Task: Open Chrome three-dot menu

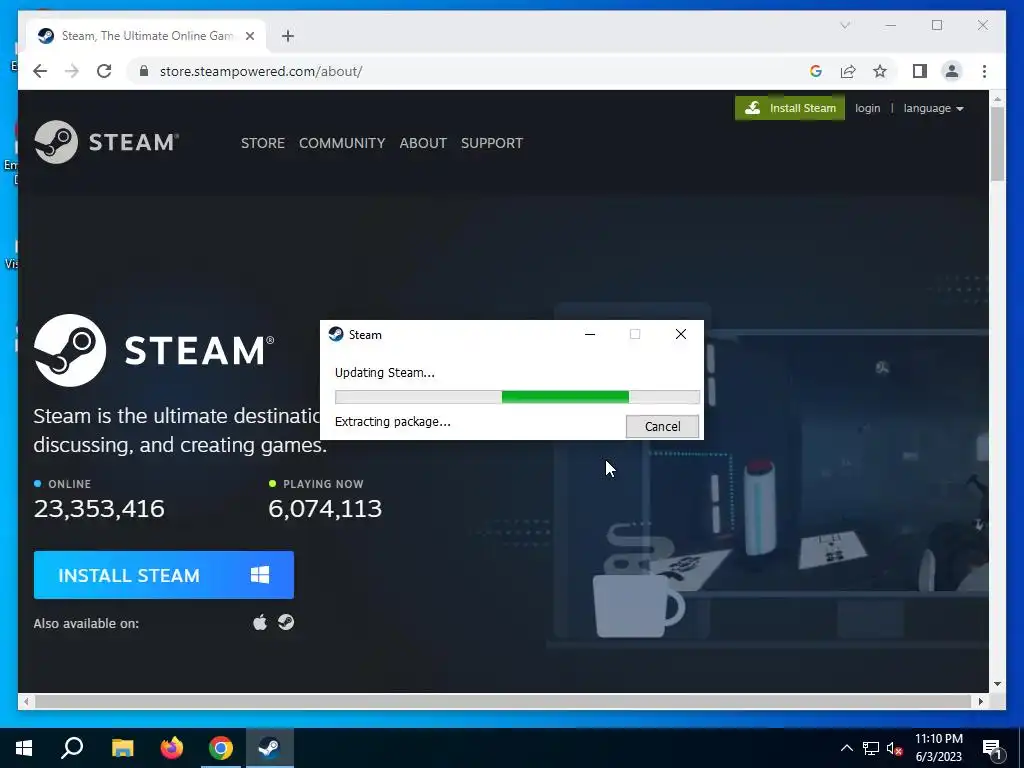Action: [984, 71]
